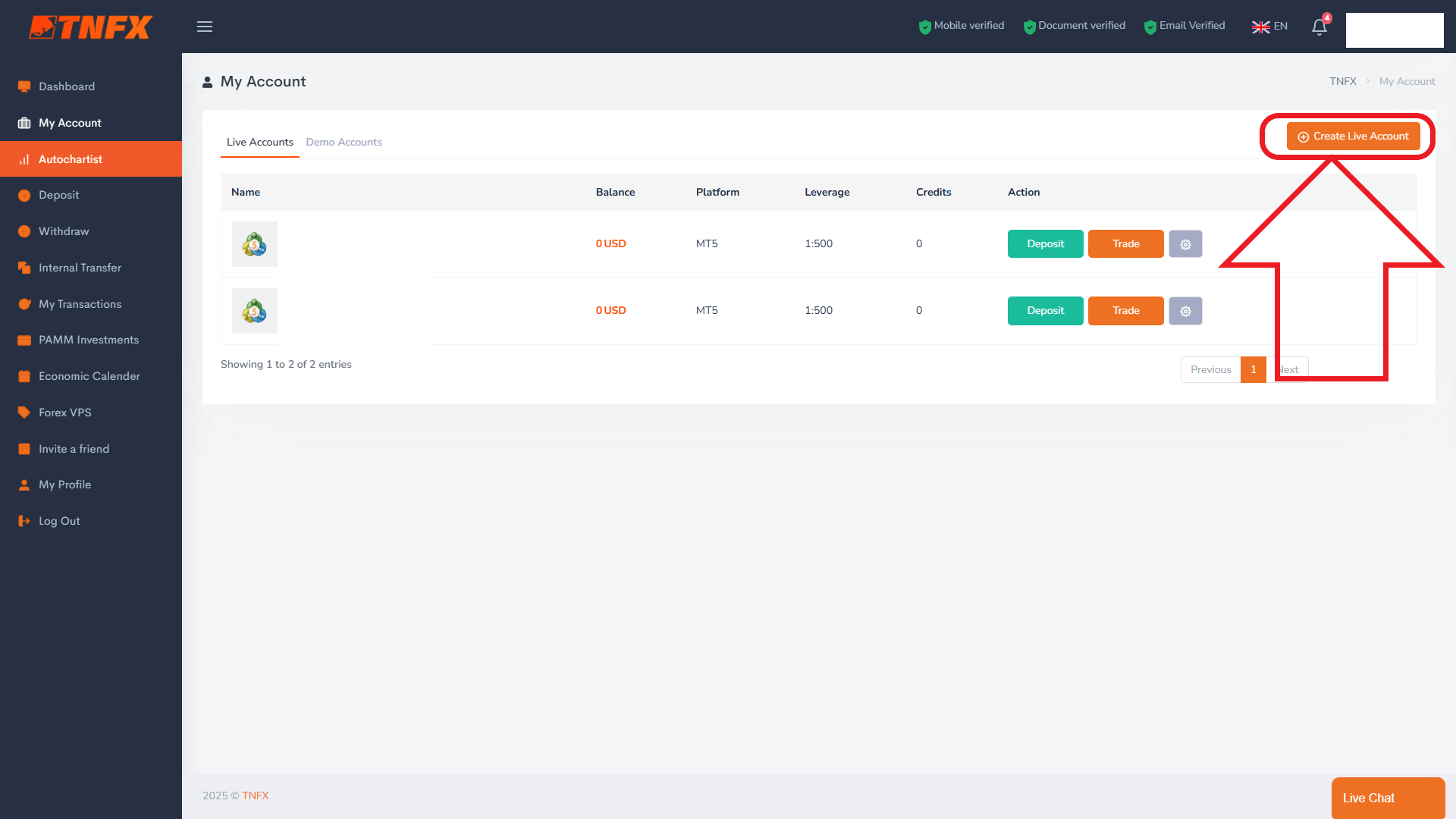
Task: Go to Deposit page in sidebar
Action: tap(91, 196)
